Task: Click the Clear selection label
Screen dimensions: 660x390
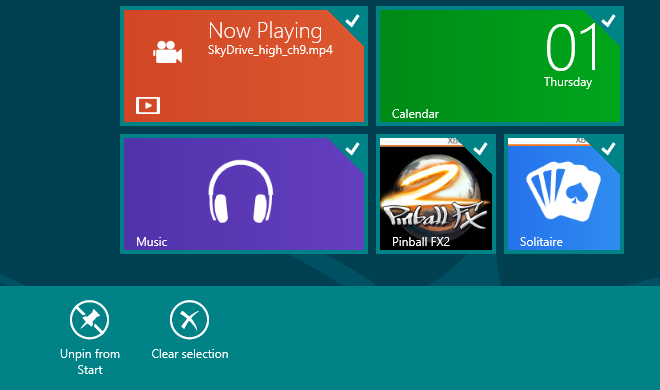Action: click(x=190, y=354)
